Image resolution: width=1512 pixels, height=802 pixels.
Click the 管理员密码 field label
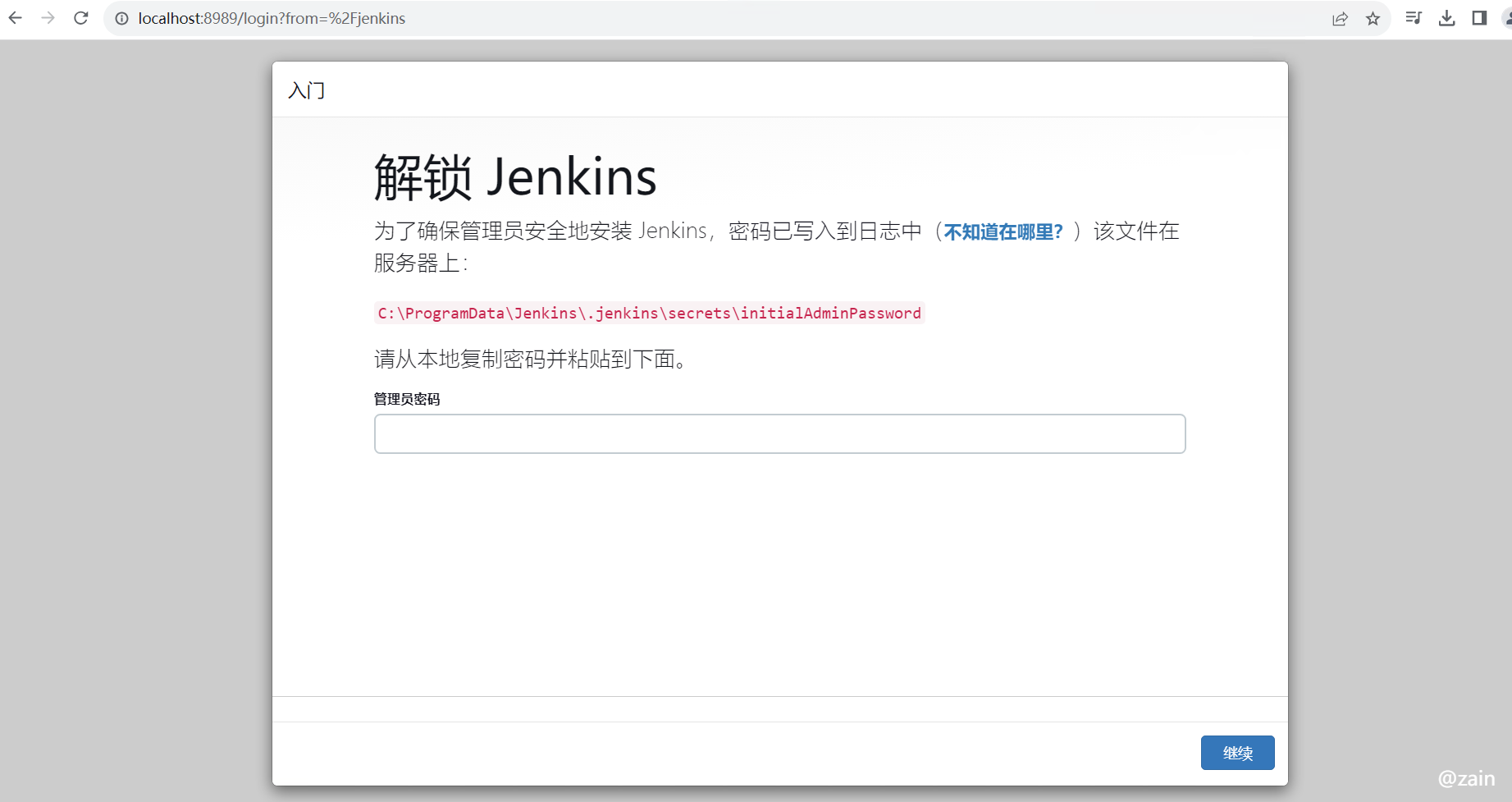(x=407, y=399)
